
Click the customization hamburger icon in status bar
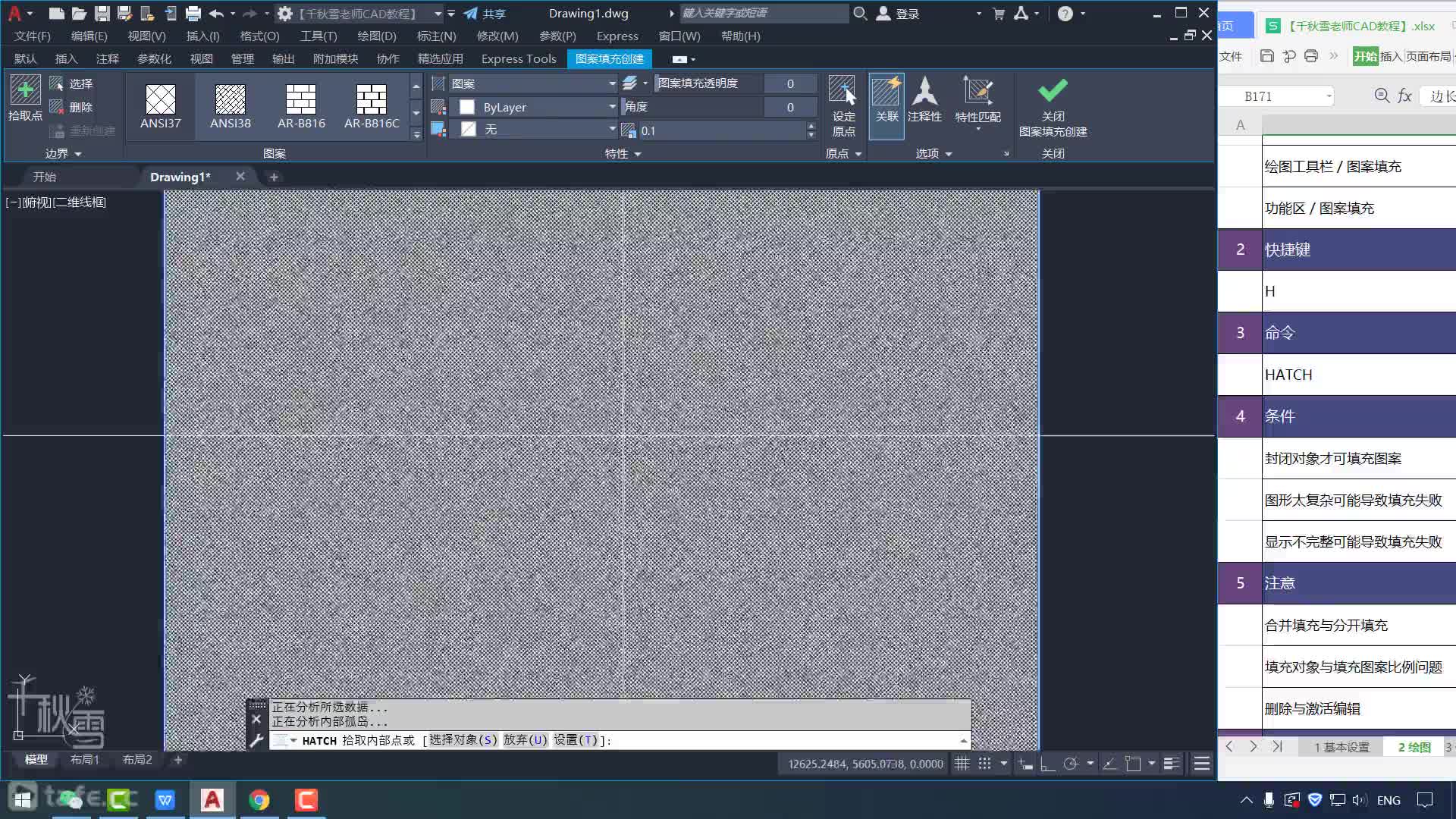[x=1202, y=764]
